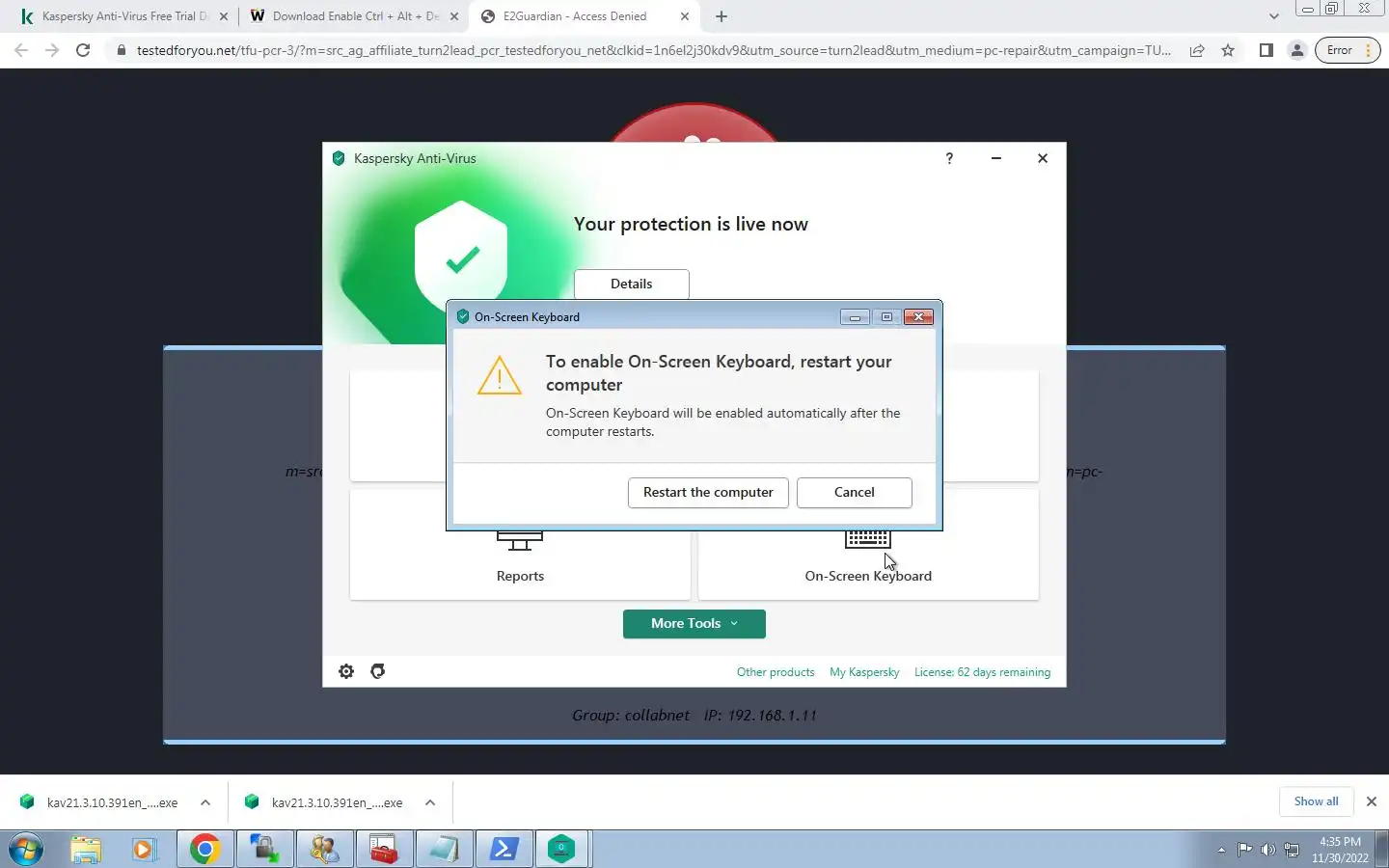Expand options for second kav download
The width and height of the screenshot is (1389, 868).
point(430,802)
